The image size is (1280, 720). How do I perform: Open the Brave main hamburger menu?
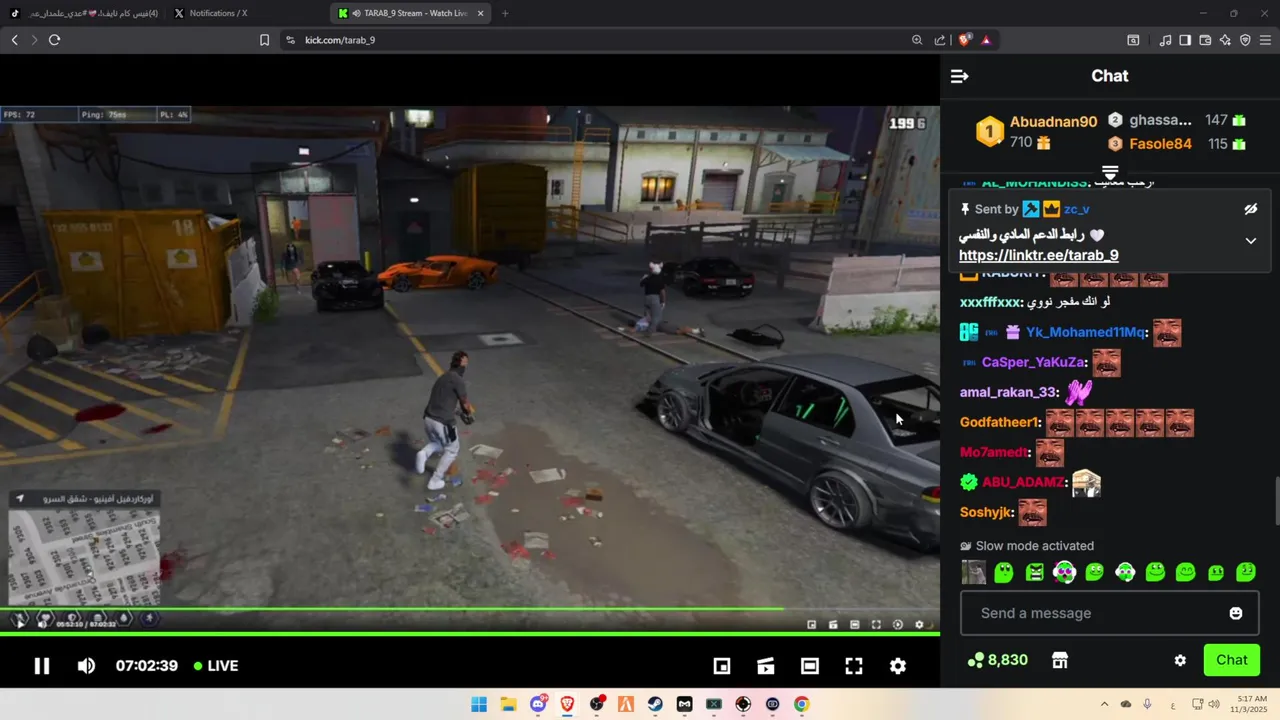1266,40
